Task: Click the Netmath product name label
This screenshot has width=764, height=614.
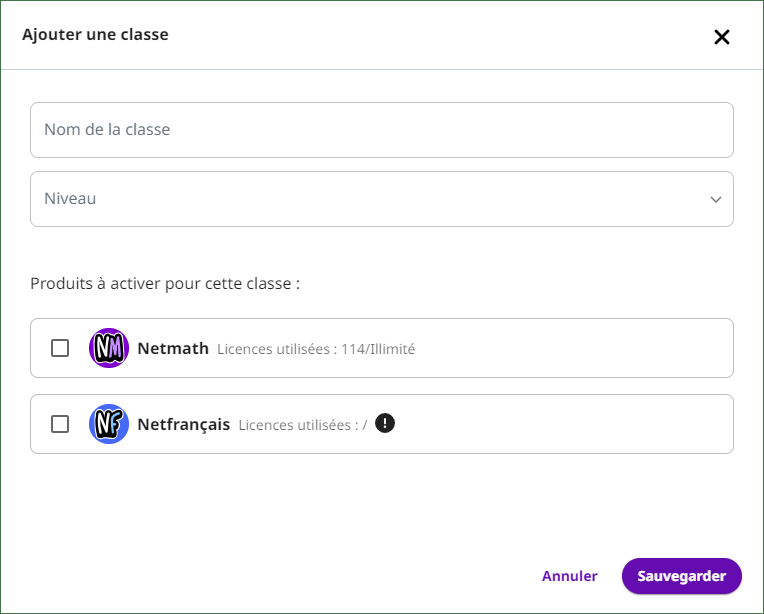Action: tap(173, 348)
